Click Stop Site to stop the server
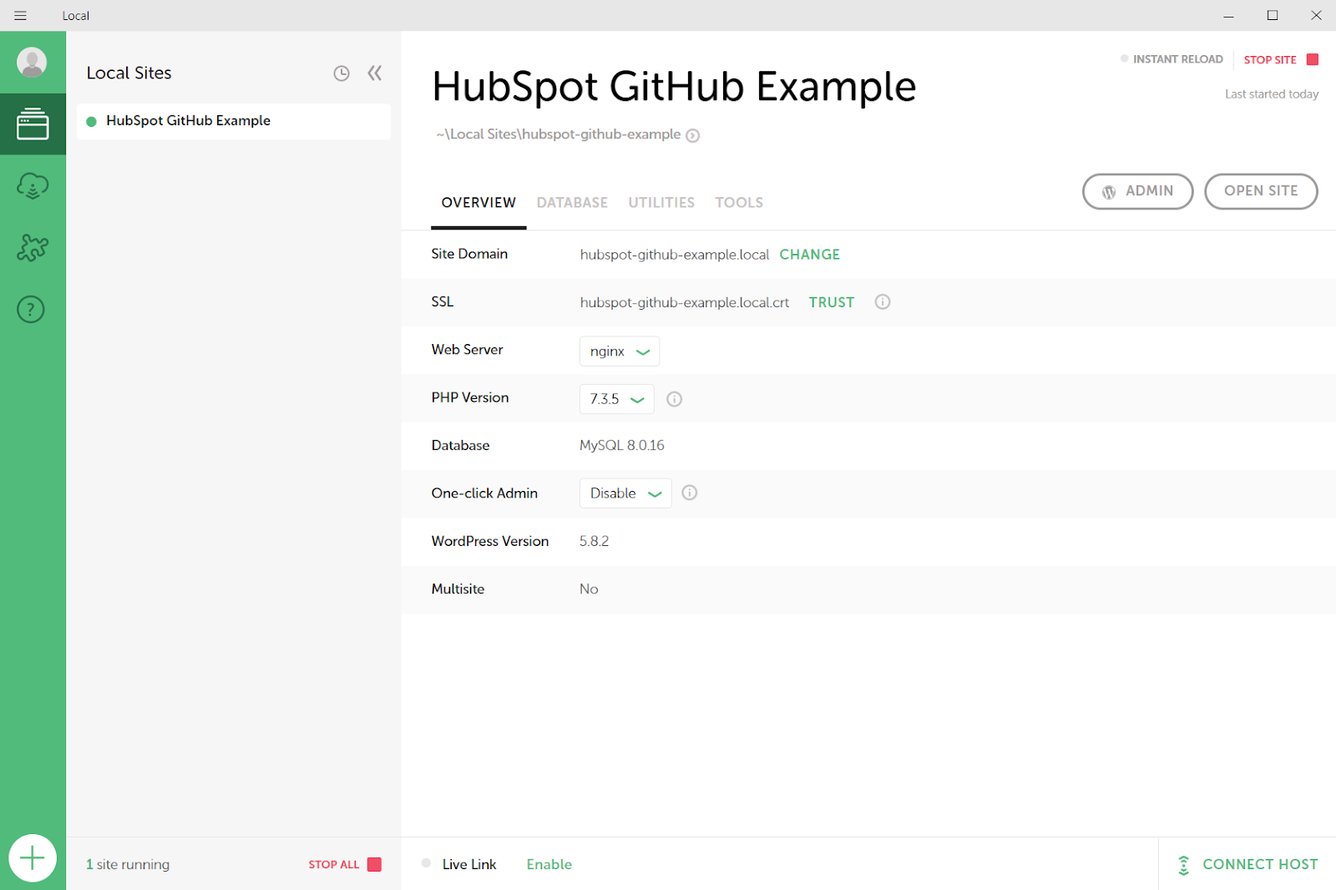Viewport: 1336px width, 890px height. tap(1272, 59)
